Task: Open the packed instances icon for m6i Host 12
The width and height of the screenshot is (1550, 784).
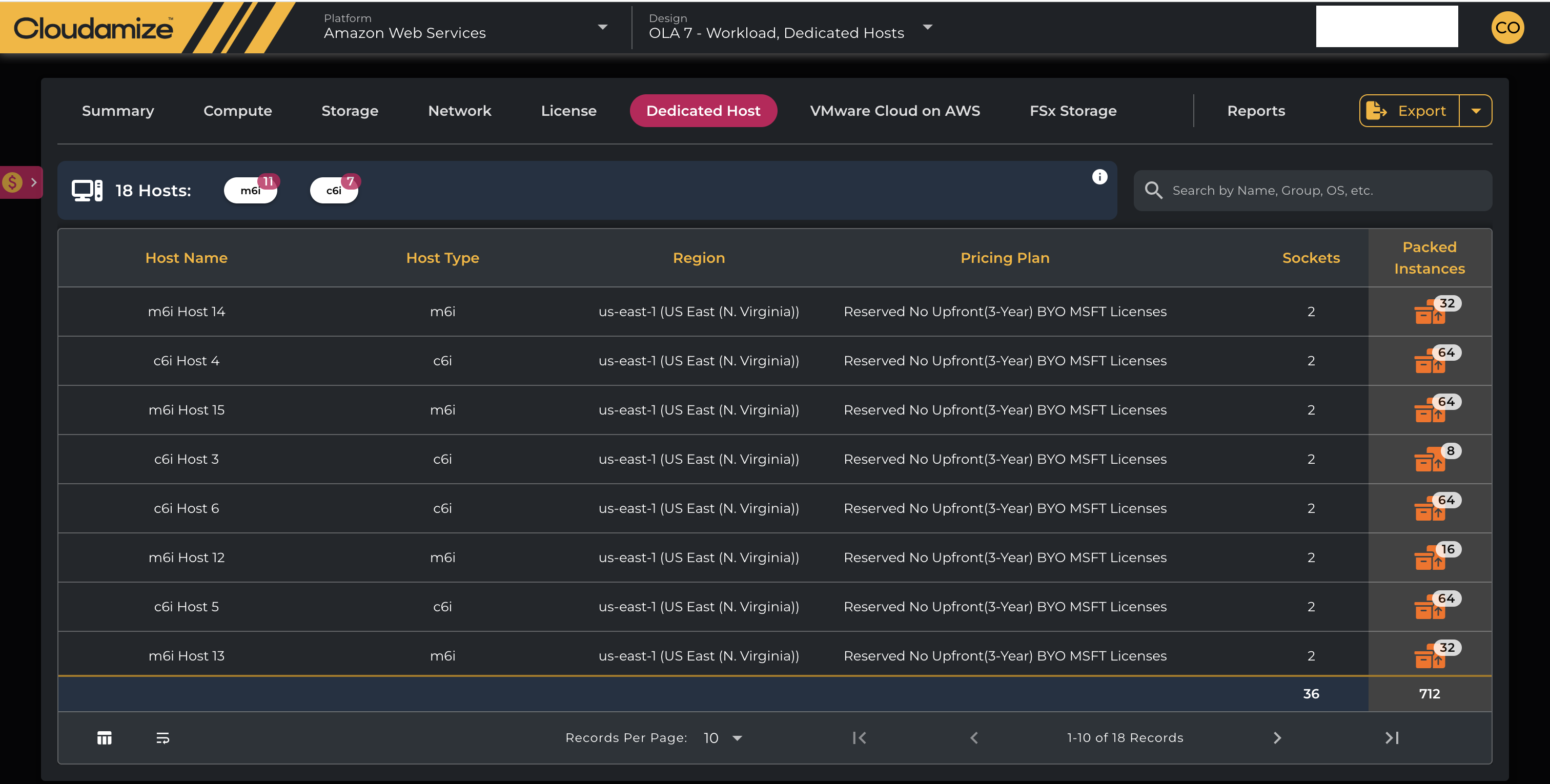Action: 1430,558
